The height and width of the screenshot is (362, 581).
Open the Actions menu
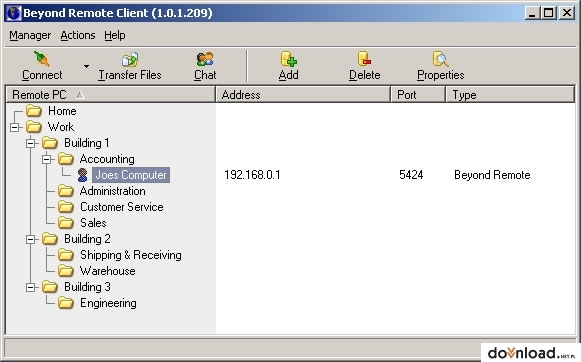78,35
